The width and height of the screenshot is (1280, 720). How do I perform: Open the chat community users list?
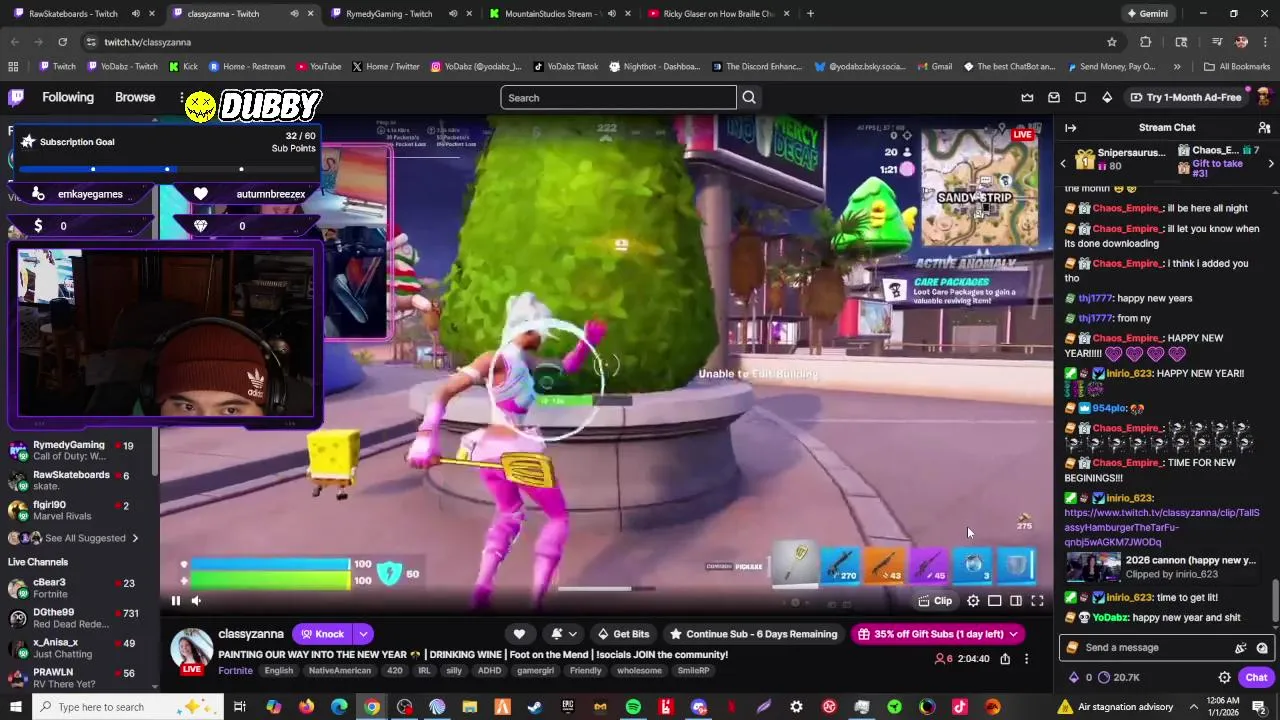coord(1264,128)
